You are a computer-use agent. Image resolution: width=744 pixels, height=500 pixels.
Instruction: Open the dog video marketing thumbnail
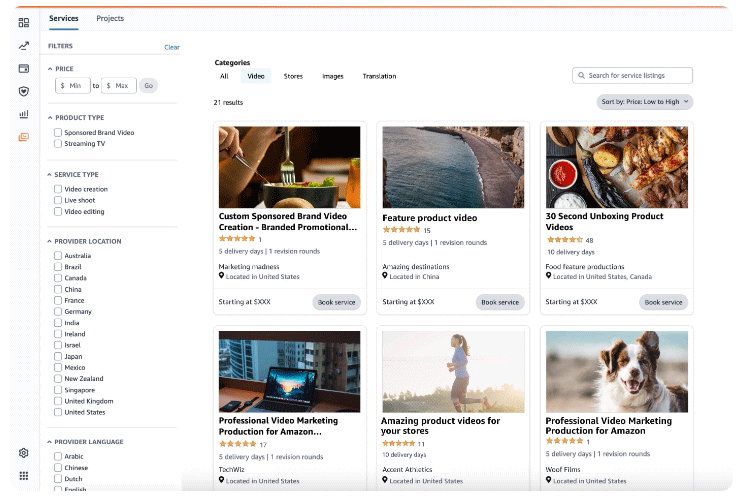pyautogui.click(x=616, y=371)
